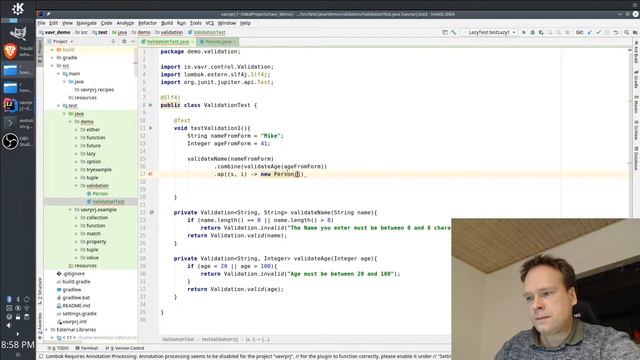Click the undo/revert arrow in toolbar

click(x=616, y=32)
